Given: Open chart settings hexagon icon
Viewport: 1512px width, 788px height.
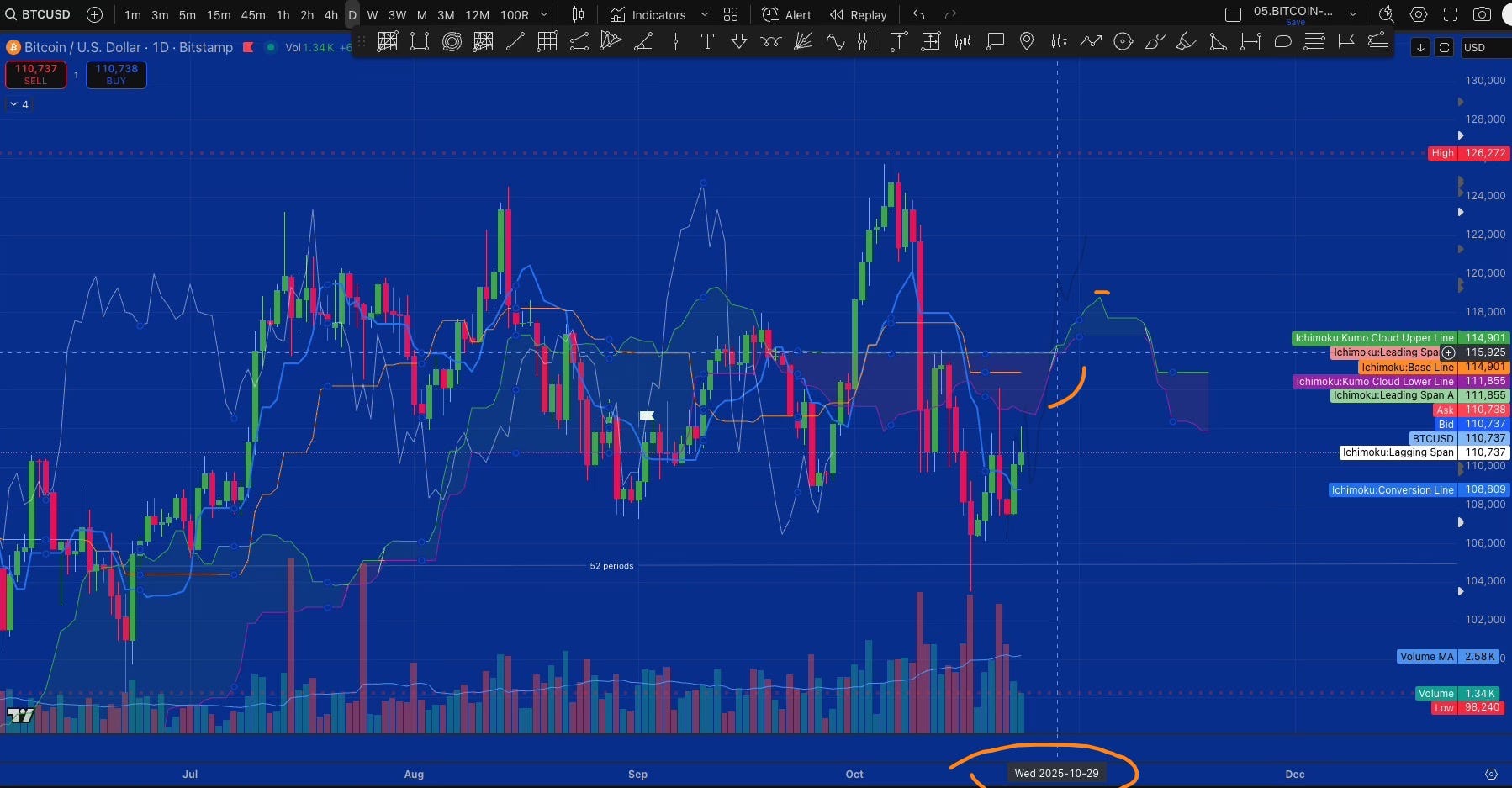Looking at the screenshot, I should (x=1419, y=14).
